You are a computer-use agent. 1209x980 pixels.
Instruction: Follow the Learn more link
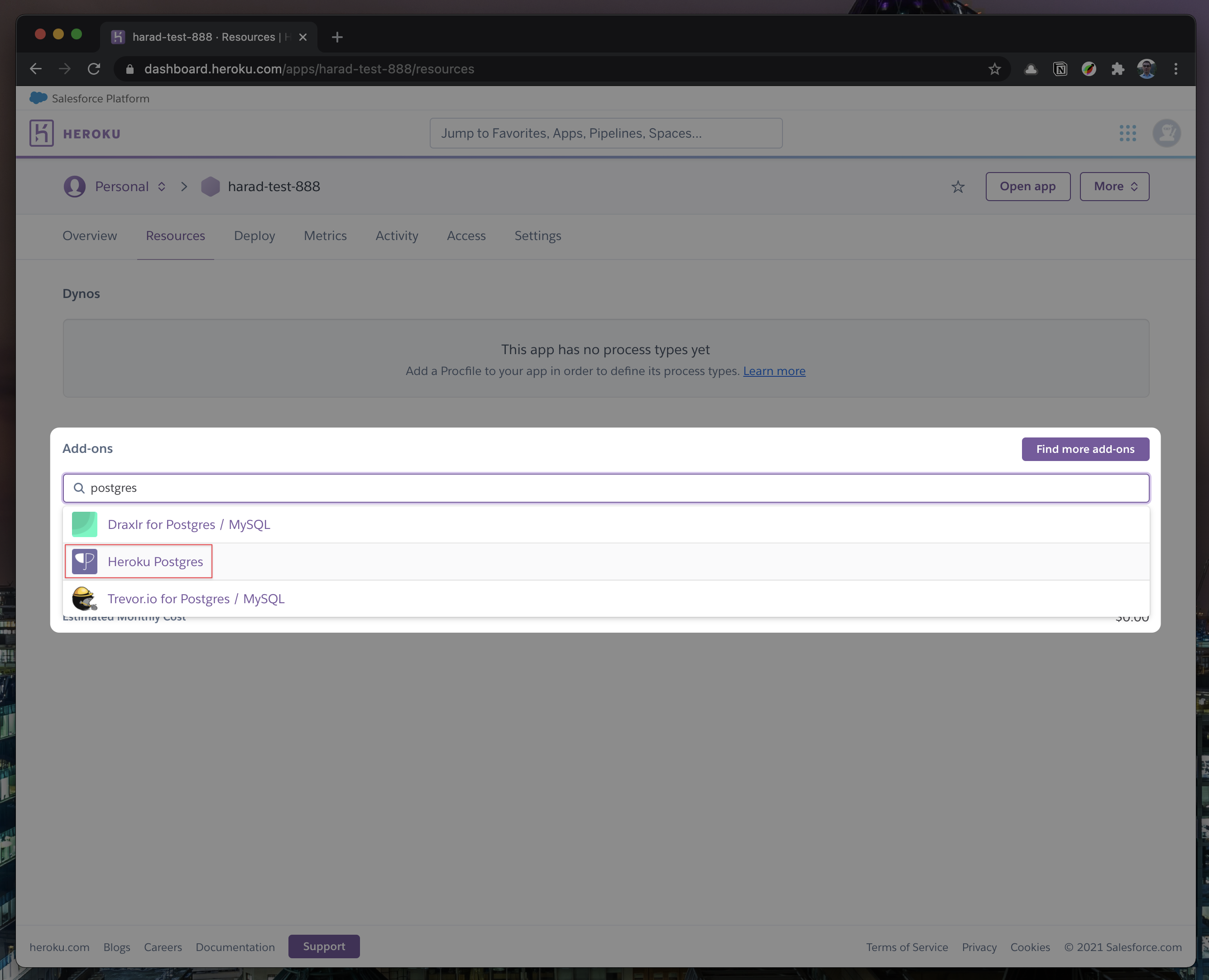773,371
